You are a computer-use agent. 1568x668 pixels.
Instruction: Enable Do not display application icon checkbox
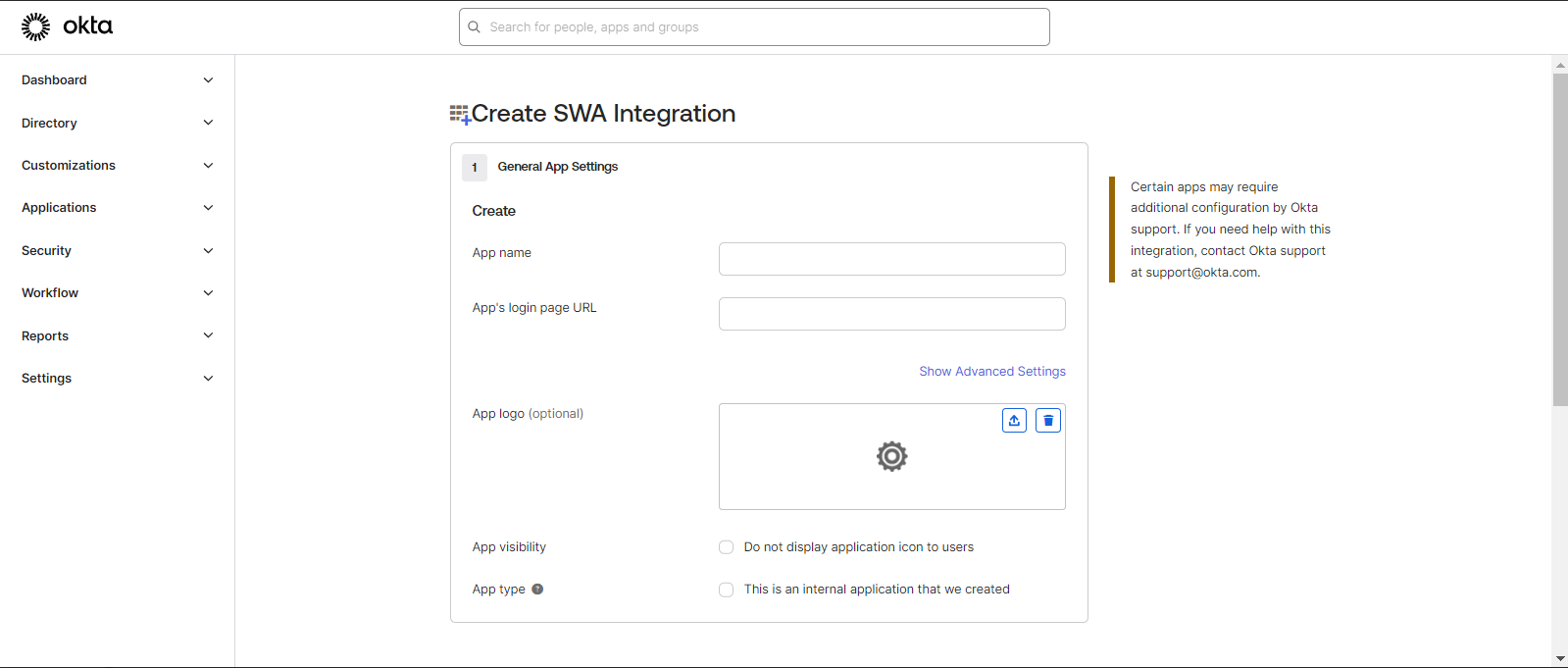[726, 547]
